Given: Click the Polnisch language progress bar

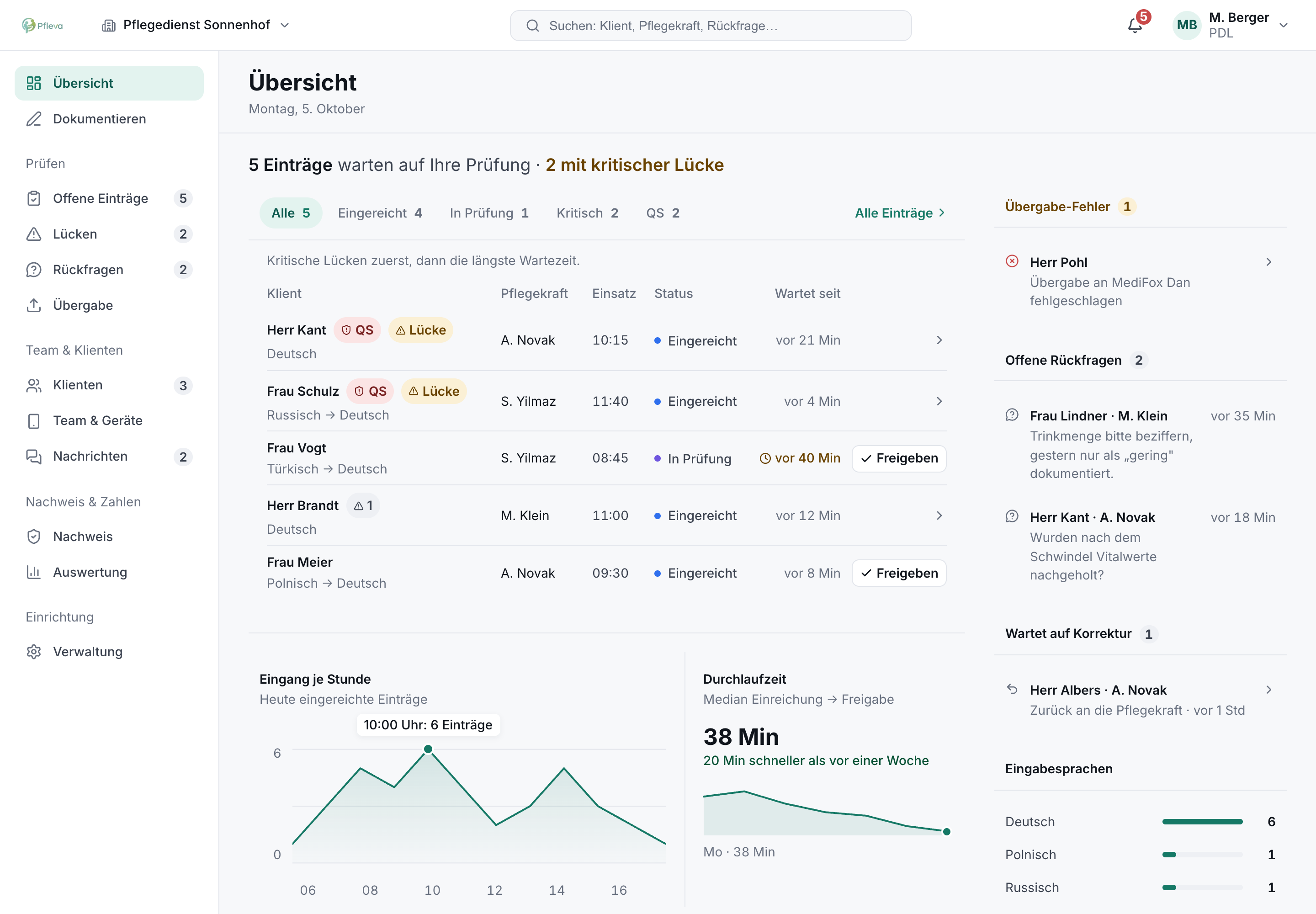Looking at the screenshot, I should pyautogui.click(x=1202, y=855).
